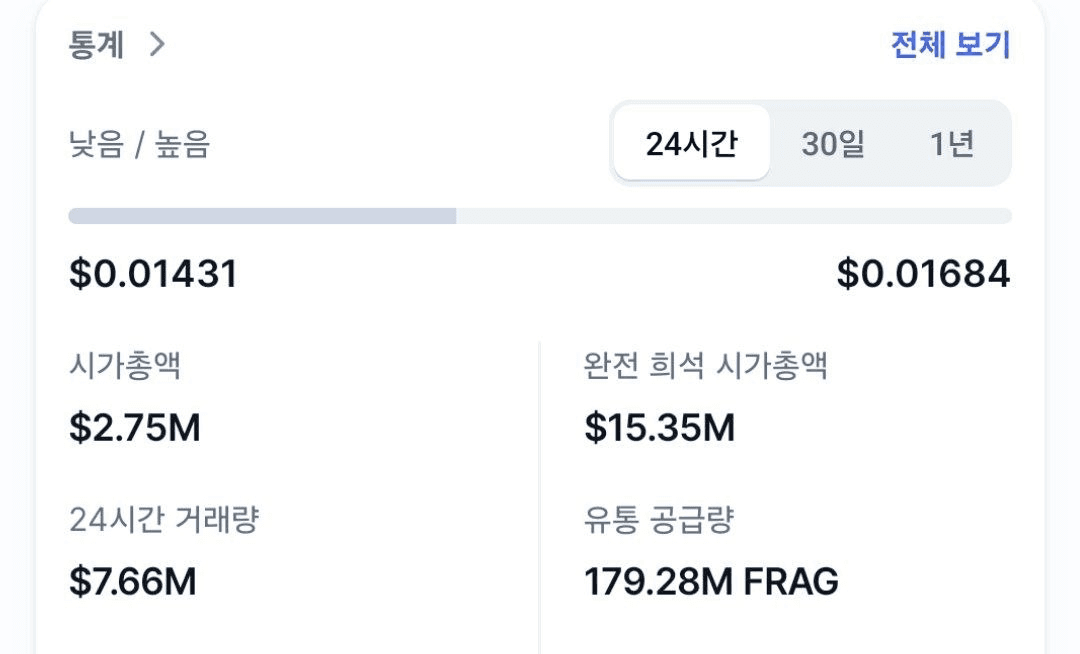Select the $15.35M fully diluted value
Image resolution: width=1080 pixels, height=654 pixels.
(x=660, y=427)
